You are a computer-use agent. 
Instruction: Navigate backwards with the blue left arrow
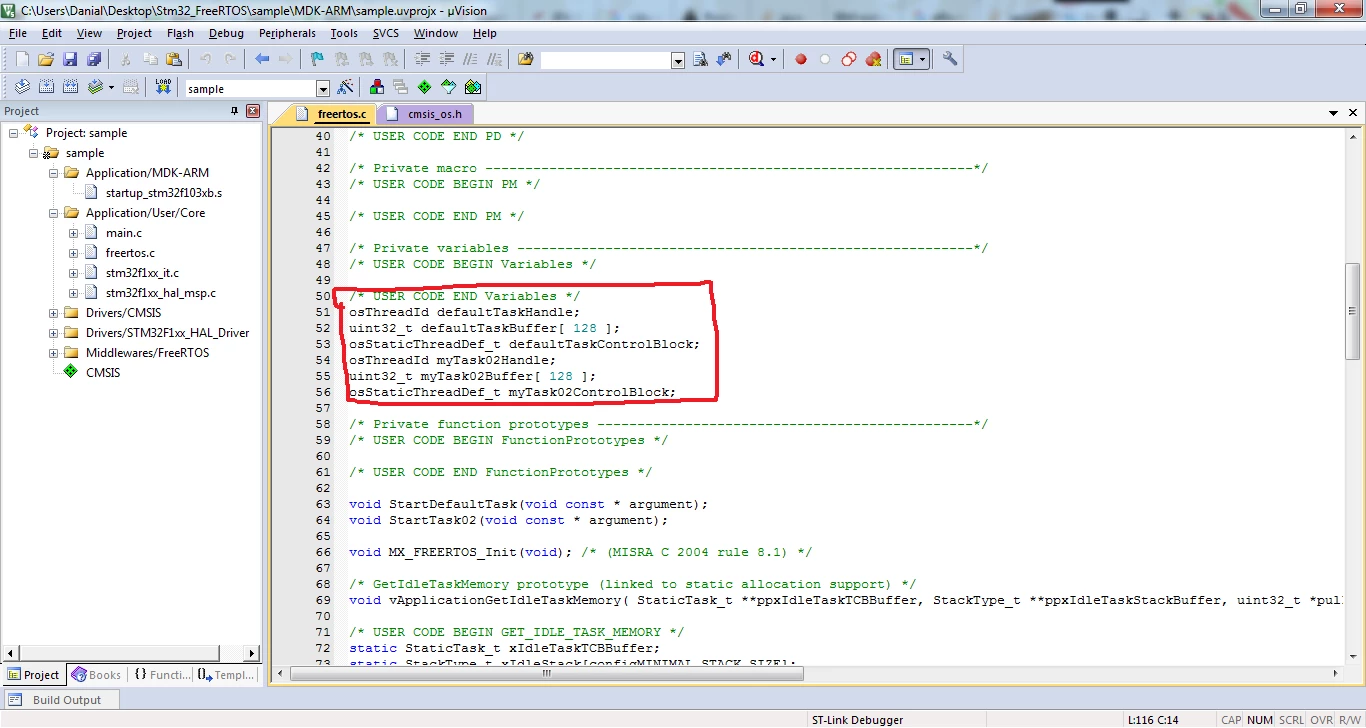coord(262,59)
